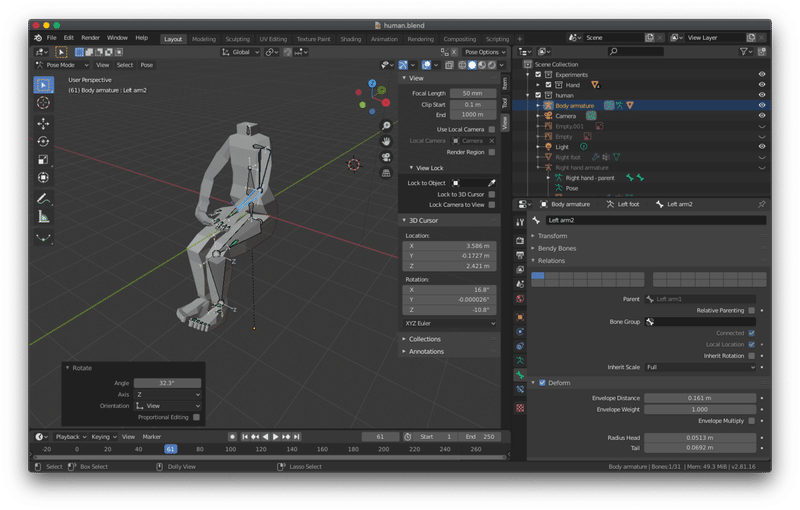
Task: Toggle visibility of Experiments collection
Action: tap(762, 74)
